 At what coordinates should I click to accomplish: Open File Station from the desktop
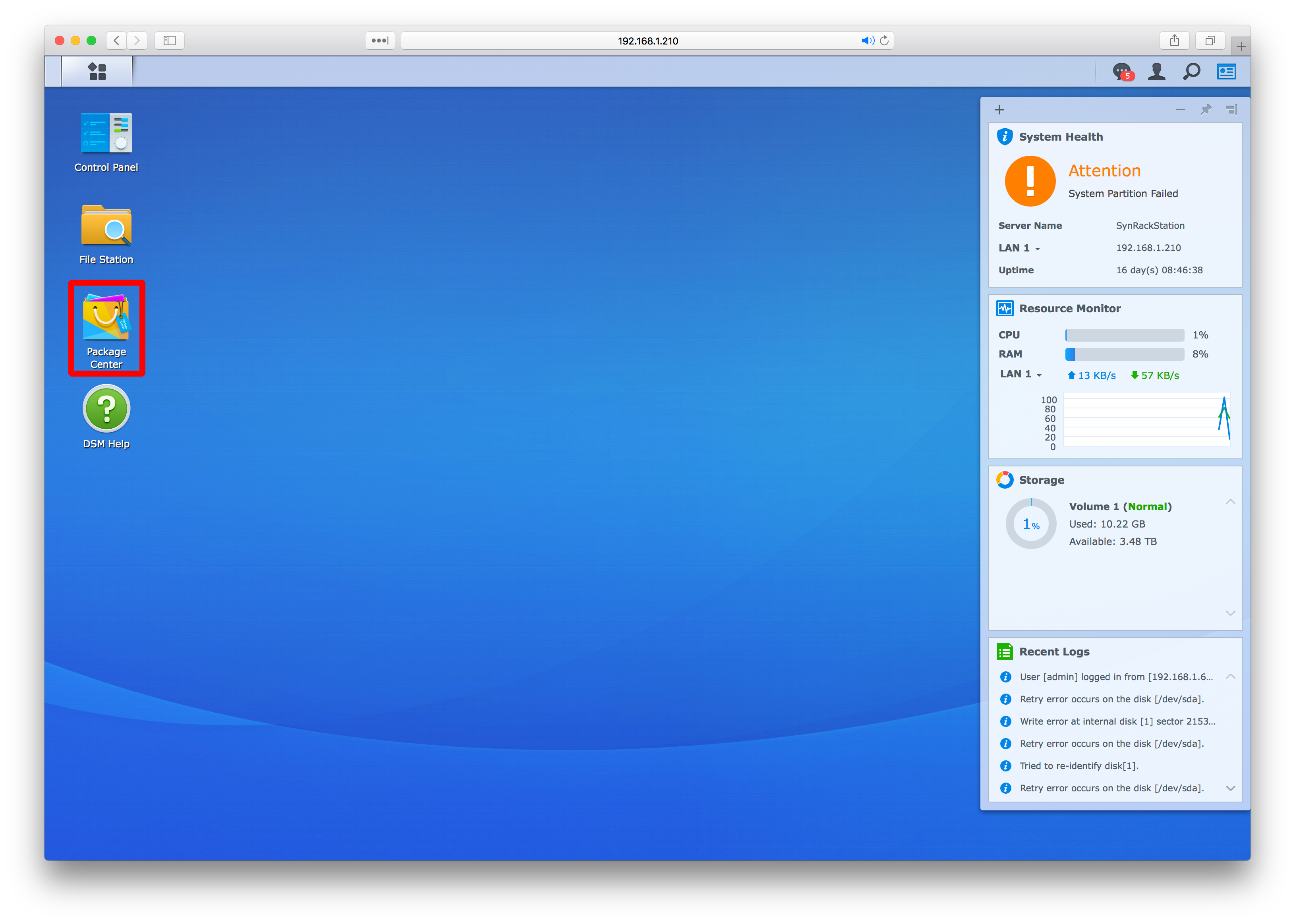[106, 226]
